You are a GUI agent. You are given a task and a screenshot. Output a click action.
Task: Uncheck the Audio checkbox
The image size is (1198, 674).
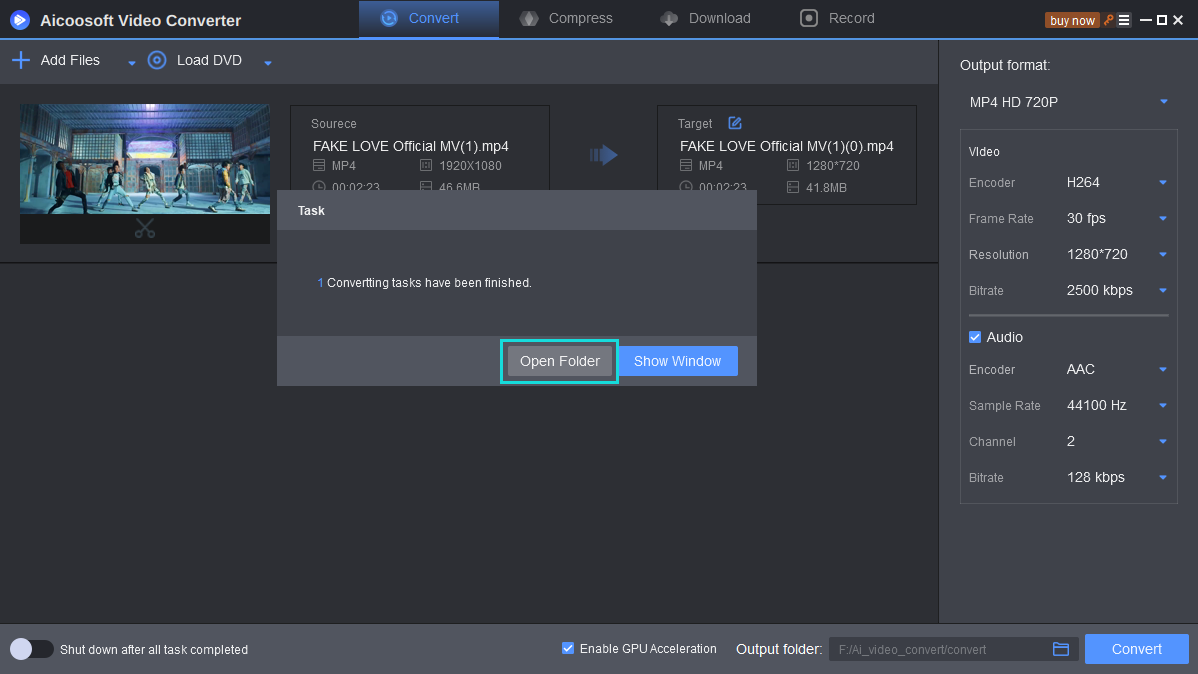975,337
